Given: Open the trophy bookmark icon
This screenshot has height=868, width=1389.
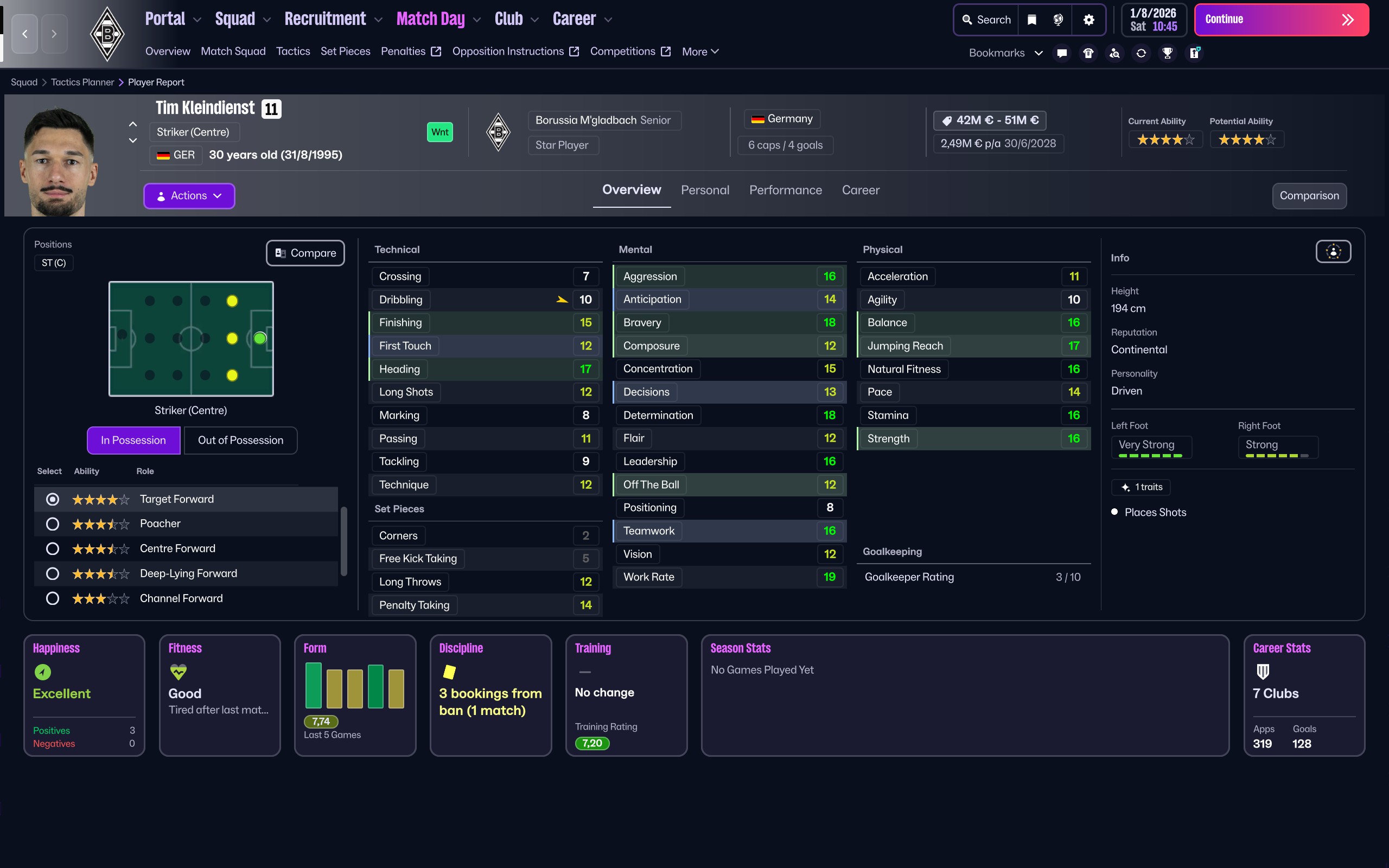Looking at the screenshot, I should click(1168, 53).
